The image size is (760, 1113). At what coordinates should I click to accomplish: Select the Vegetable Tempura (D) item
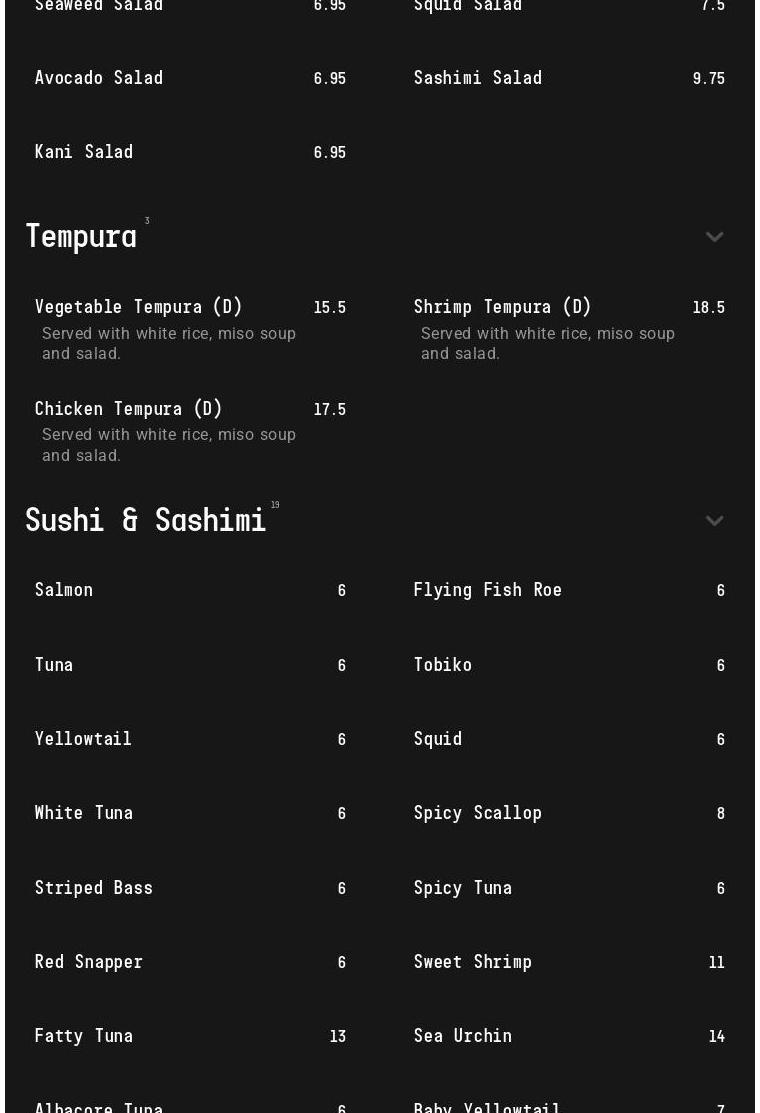tap(139, 307)
